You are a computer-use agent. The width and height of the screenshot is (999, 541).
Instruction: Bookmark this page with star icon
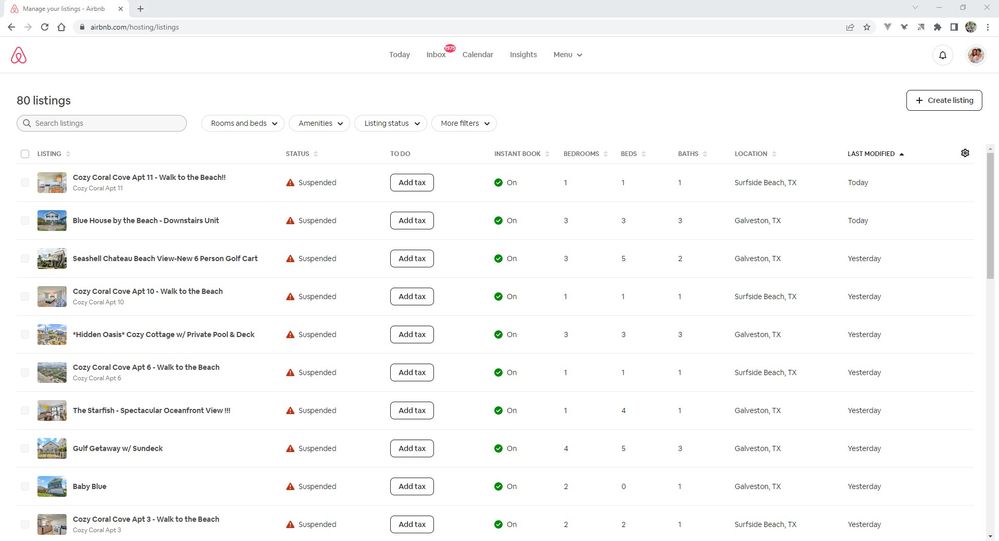pyautogui.click(x=866, y=27)
